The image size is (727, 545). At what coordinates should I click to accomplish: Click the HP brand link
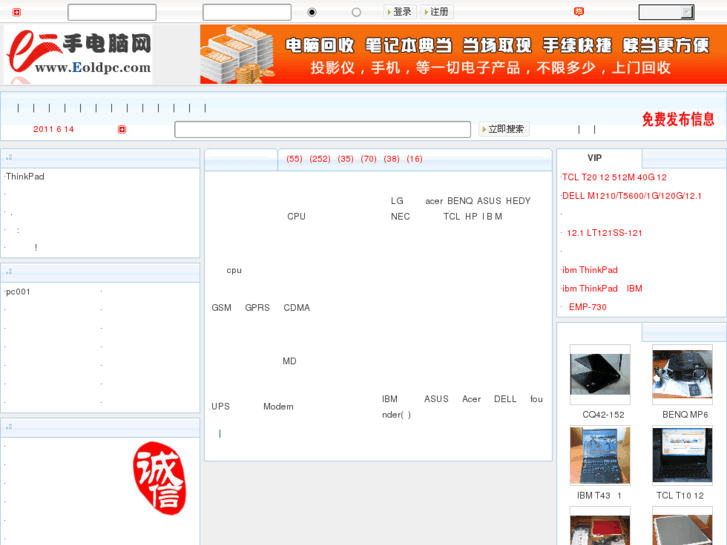point(471,217)
